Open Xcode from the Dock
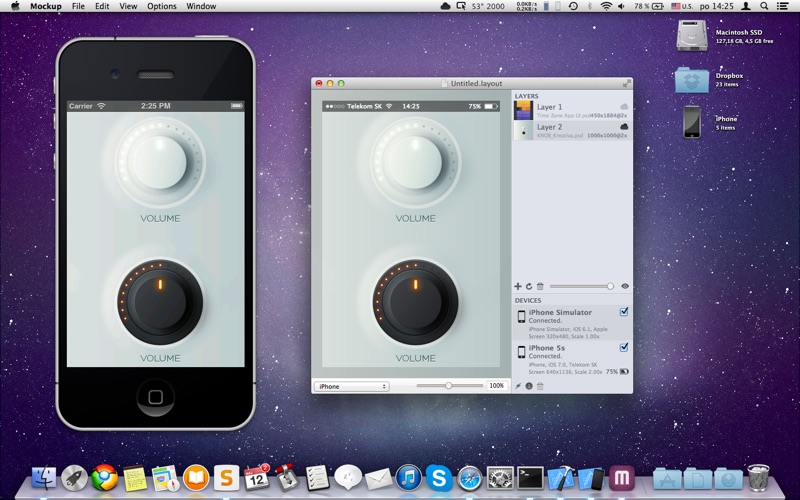The height and width of the screenshot is (500, 800). tap(561, 479)
